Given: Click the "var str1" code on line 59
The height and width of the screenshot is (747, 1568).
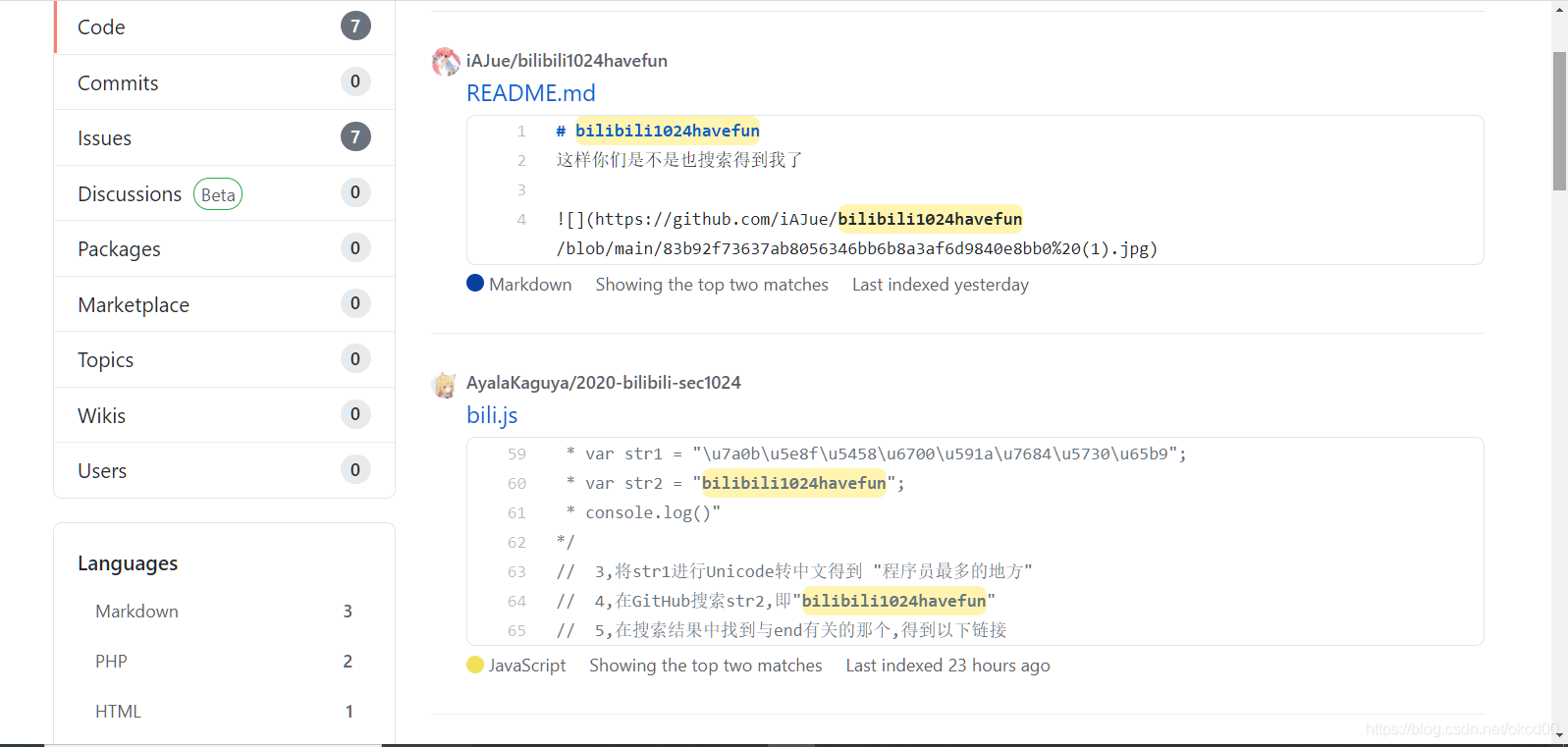Looking at the screenshot, I should (x=876, y=454).
